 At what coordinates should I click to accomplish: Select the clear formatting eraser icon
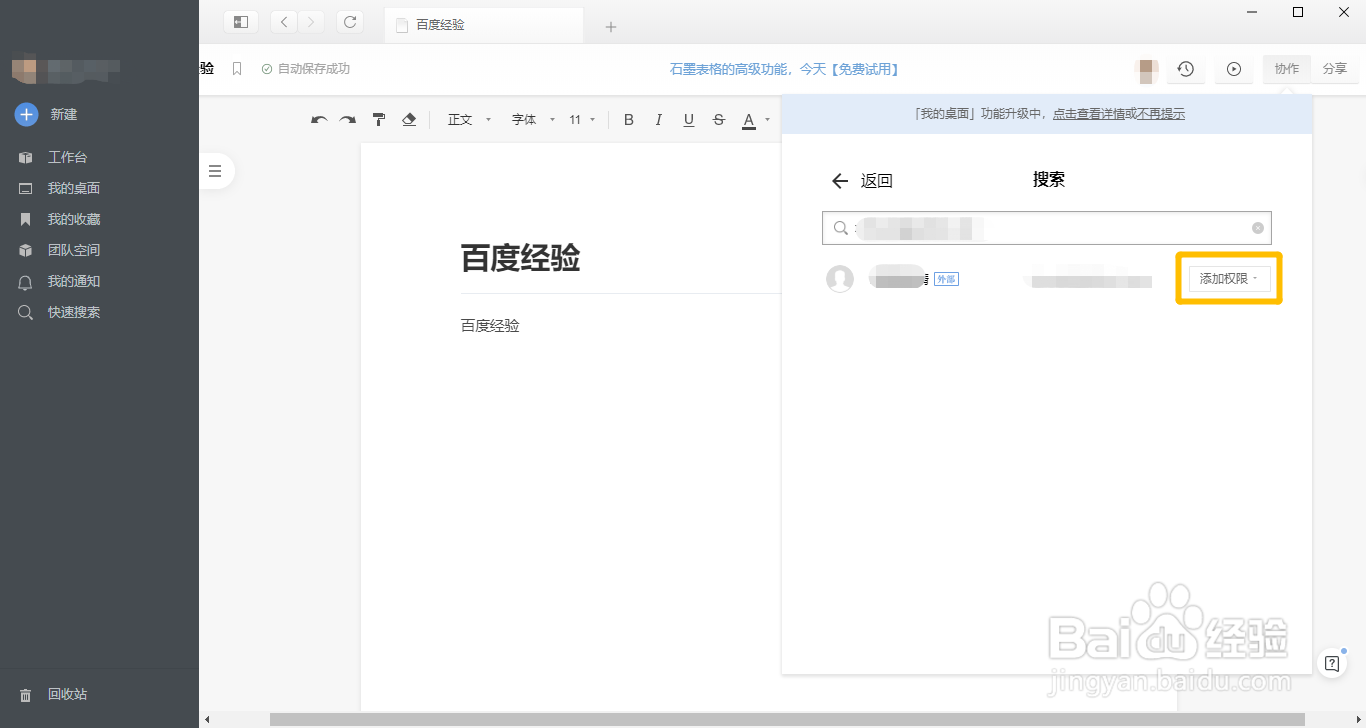pos(408,120)
